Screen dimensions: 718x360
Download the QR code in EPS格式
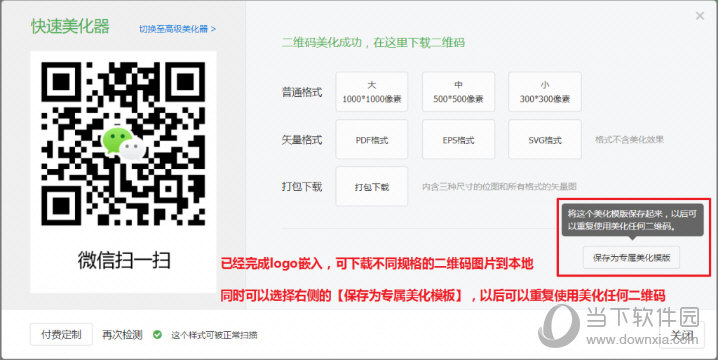pos(458,140)
